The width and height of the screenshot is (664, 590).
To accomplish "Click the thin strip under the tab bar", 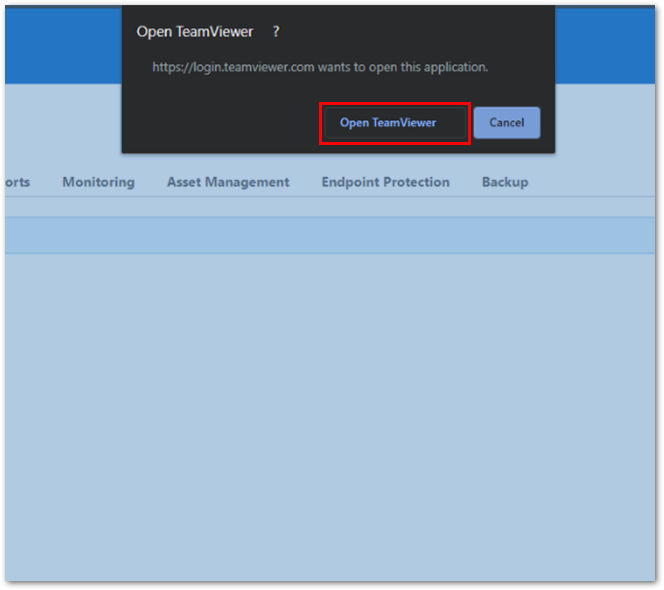I will click(330, 207).
